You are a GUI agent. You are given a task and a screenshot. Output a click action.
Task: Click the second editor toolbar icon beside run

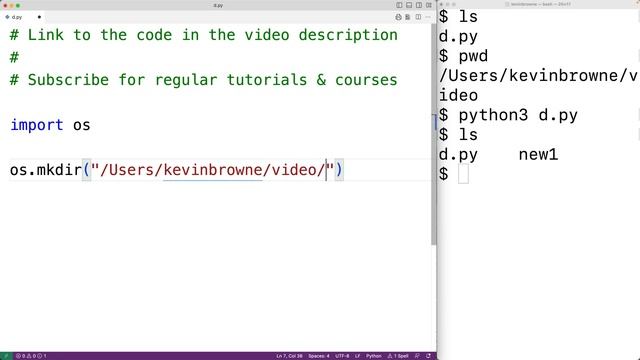(x=408, y=17)
